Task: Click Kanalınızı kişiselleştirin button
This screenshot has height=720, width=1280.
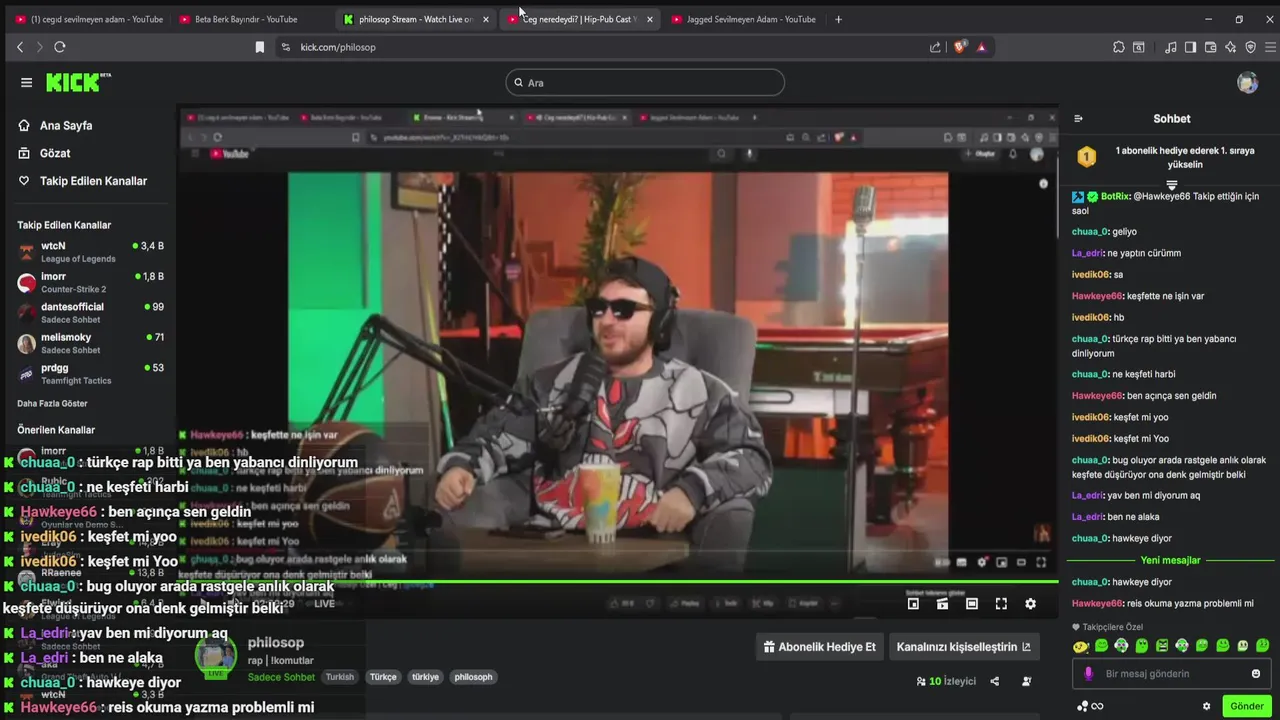Action: 963,647
